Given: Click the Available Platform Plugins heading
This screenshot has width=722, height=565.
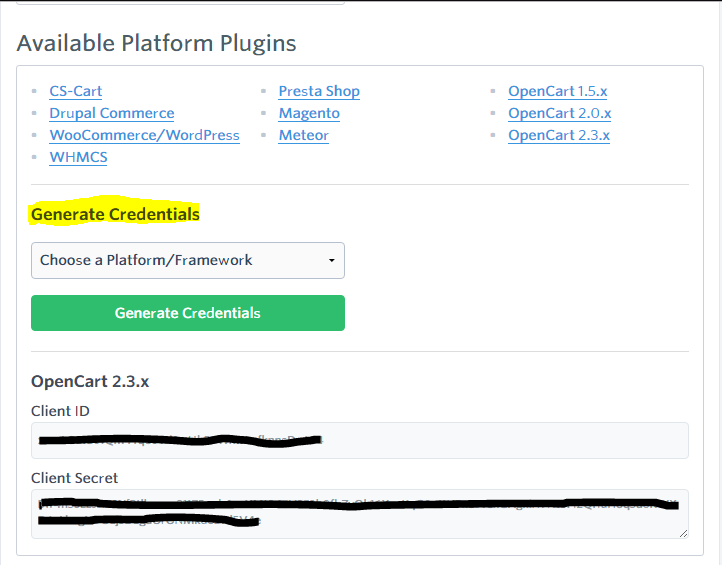Looking at the screenshot, I should click(x=157, y=43).
